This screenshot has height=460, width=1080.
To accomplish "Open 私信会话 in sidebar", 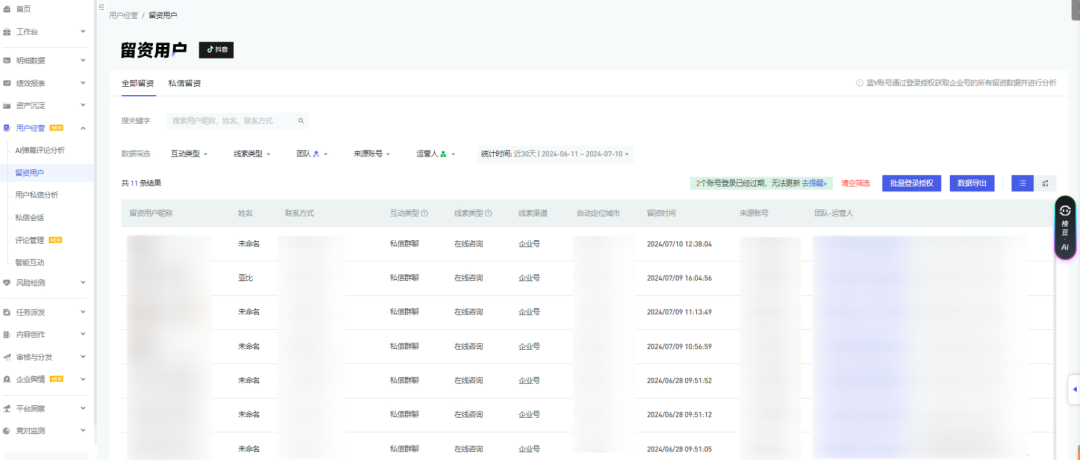I will [x=30, y=218].
